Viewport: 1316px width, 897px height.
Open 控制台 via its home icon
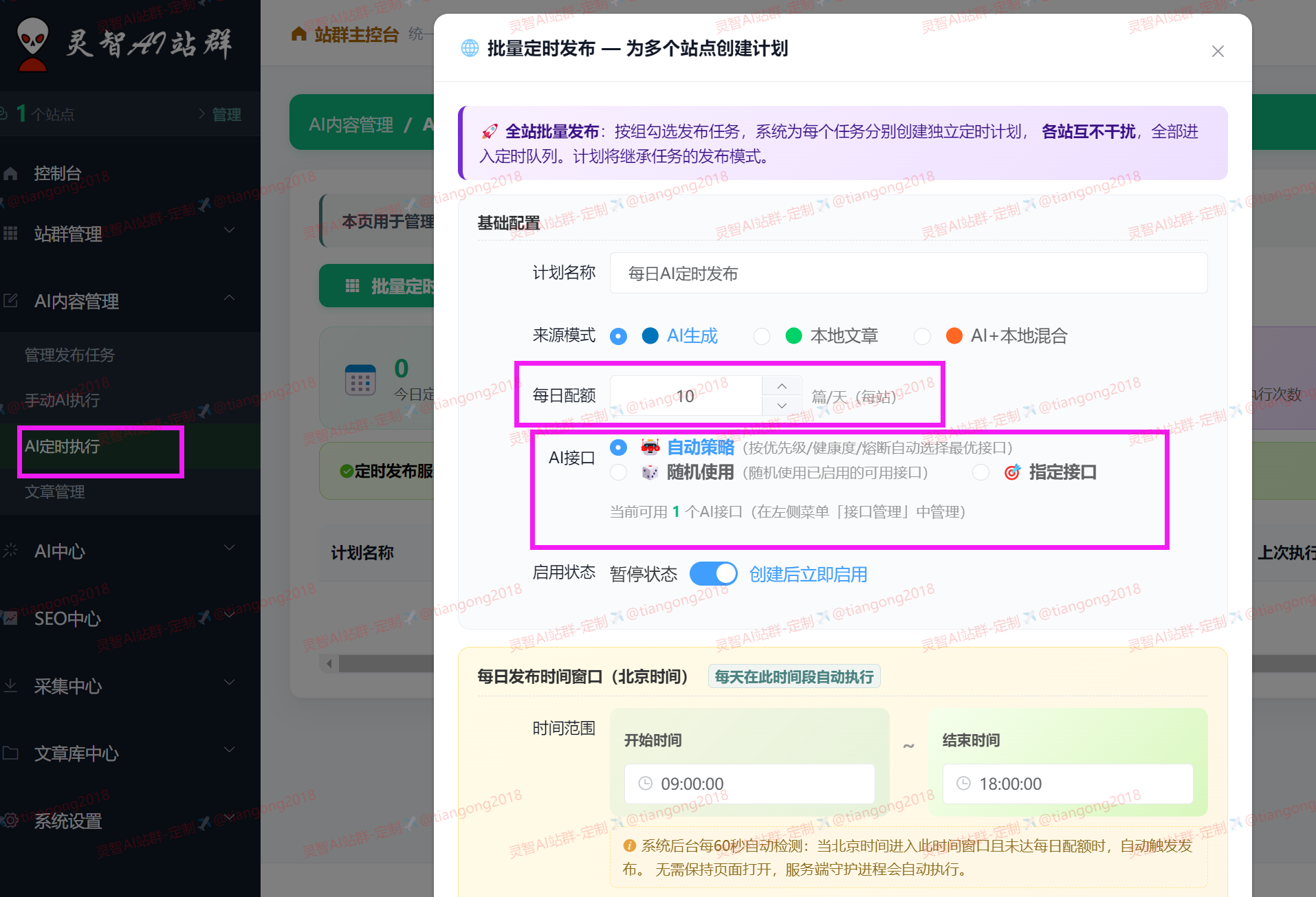point(11,173)
